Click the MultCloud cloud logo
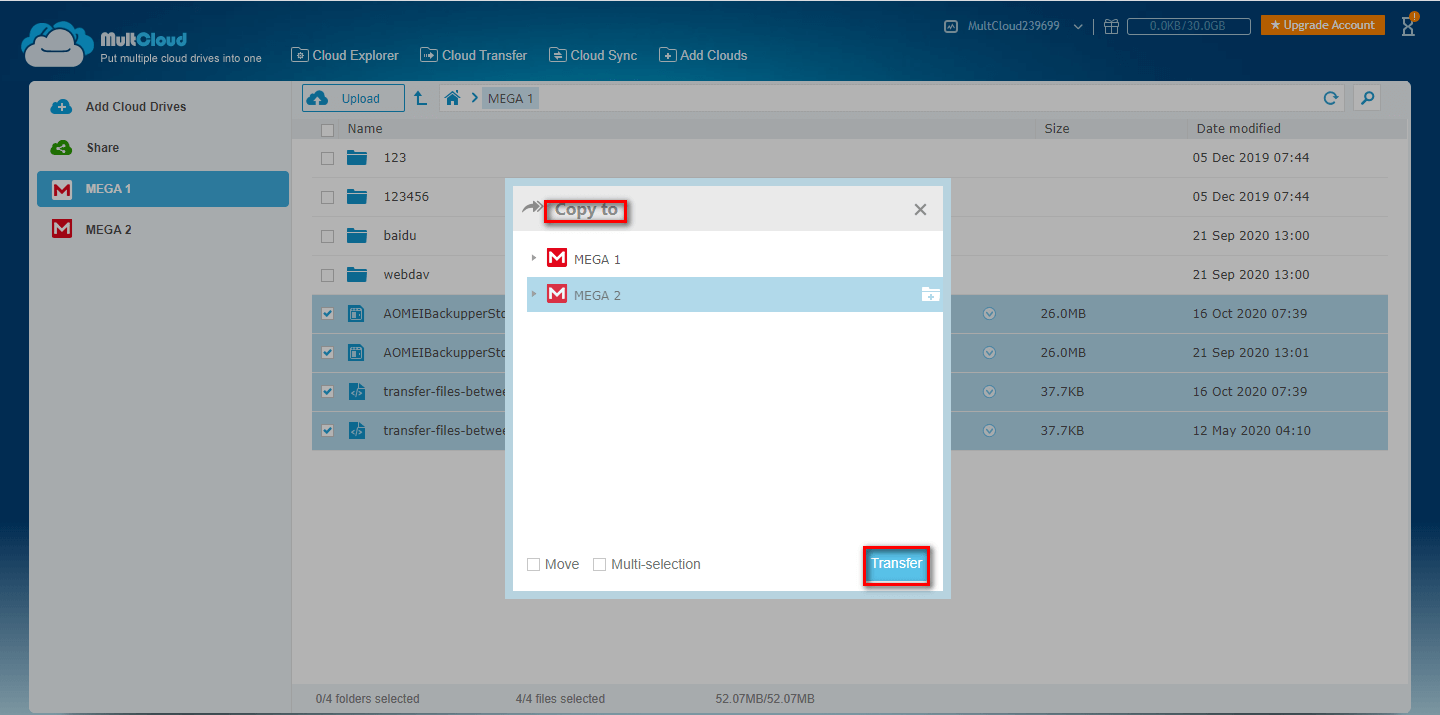 pyautogui.click(x=58, y=45)
